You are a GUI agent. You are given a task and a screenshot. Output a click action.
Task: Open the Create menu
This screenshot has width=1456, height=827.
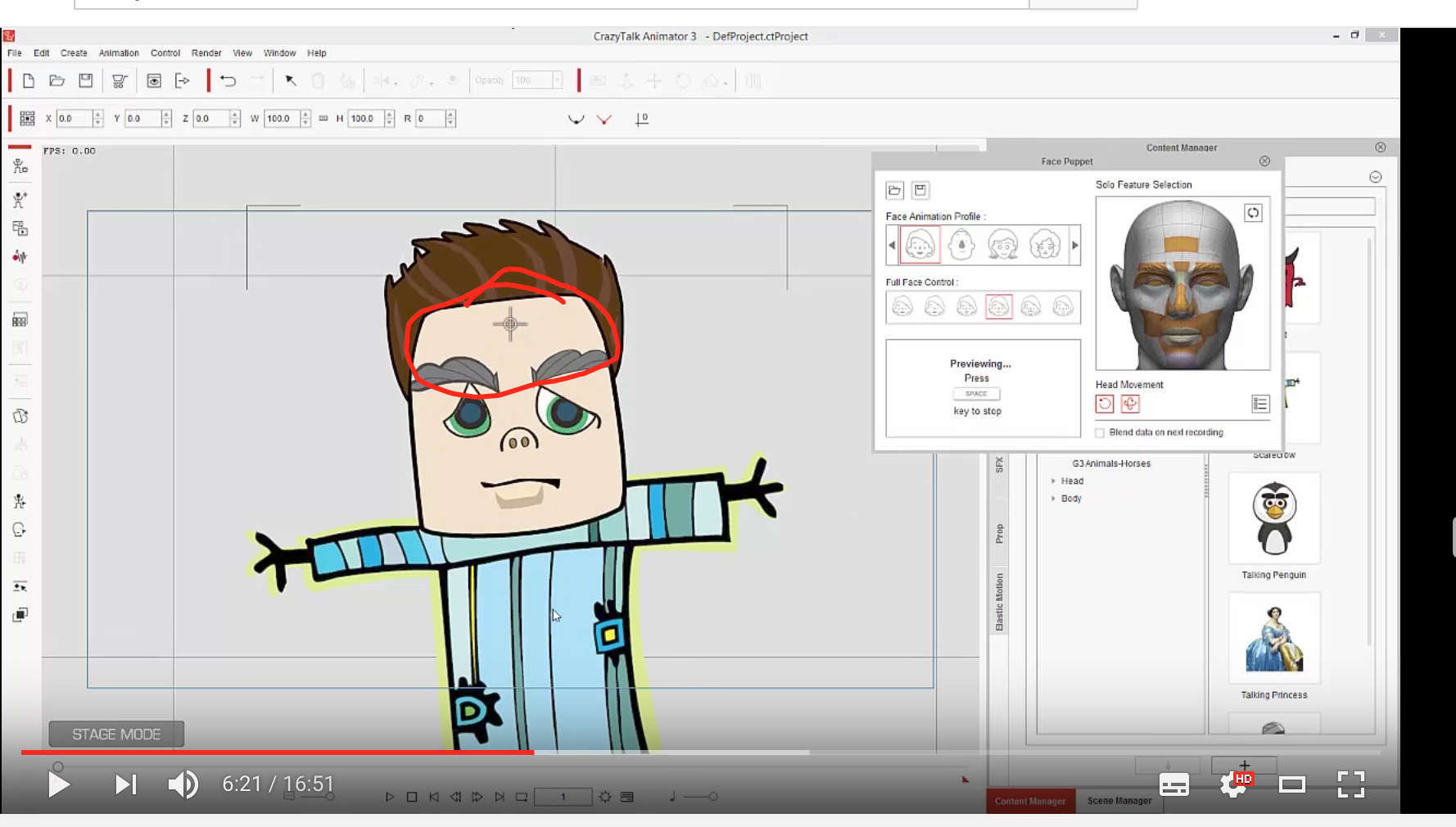(74, 53)
